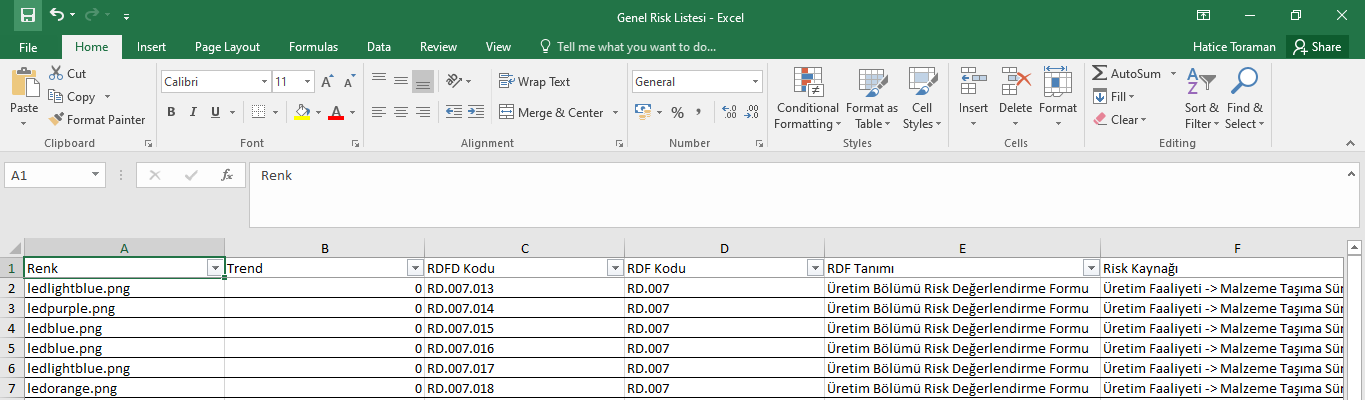Image resolution: width=1365 pixels, height=400 pixels.
Task: Expand the General number format dropdown
Action: tap(755, 82)
